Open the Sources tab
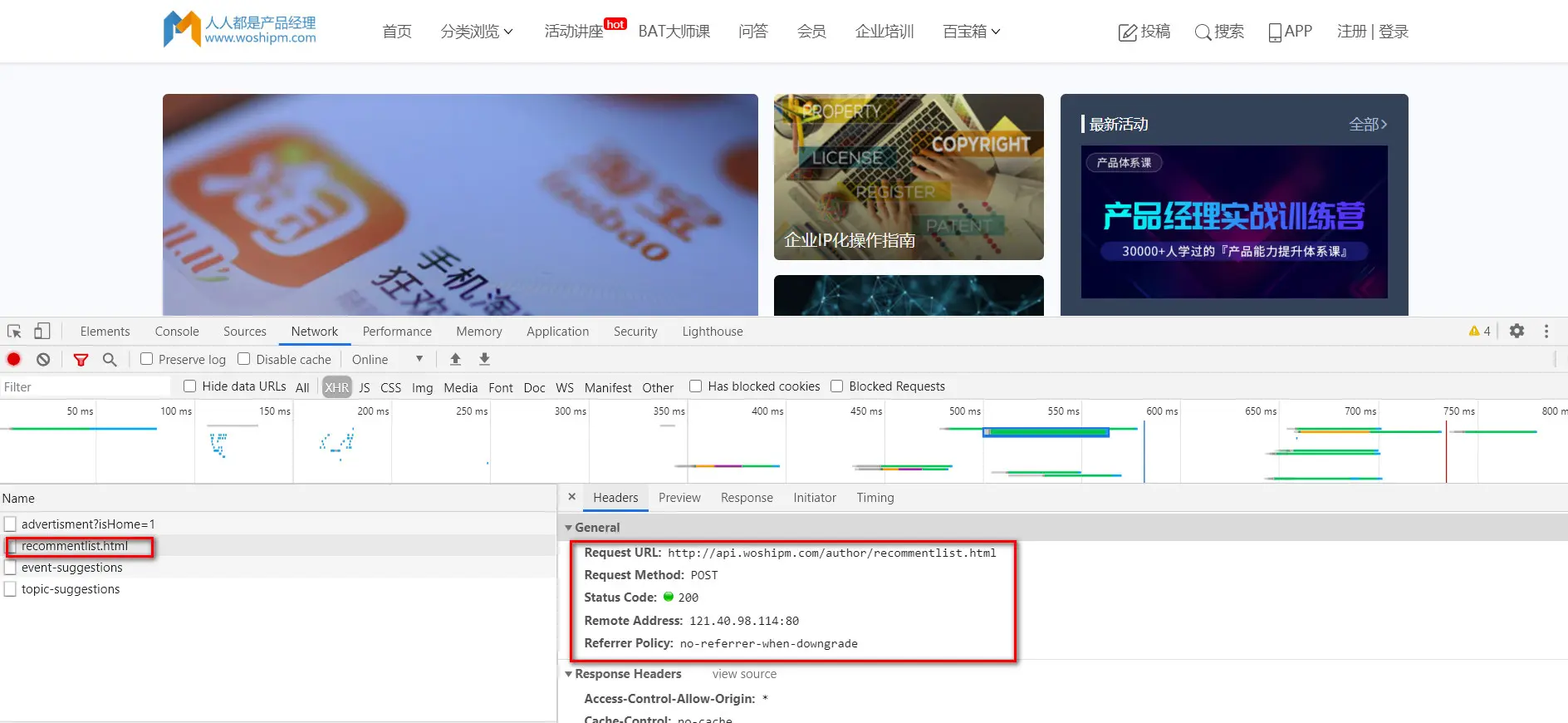 pos(245,331)
